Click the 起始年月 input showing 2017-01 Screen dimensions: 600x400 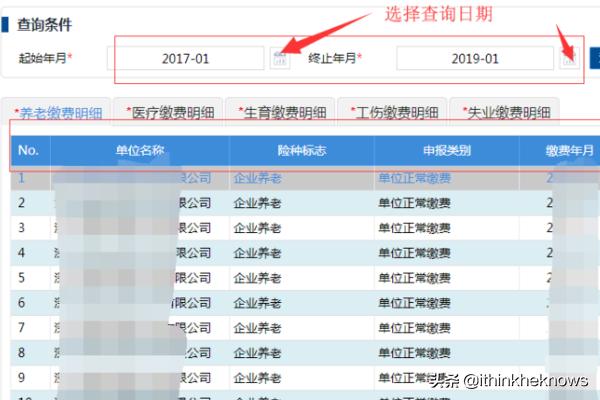click(186, 58)
